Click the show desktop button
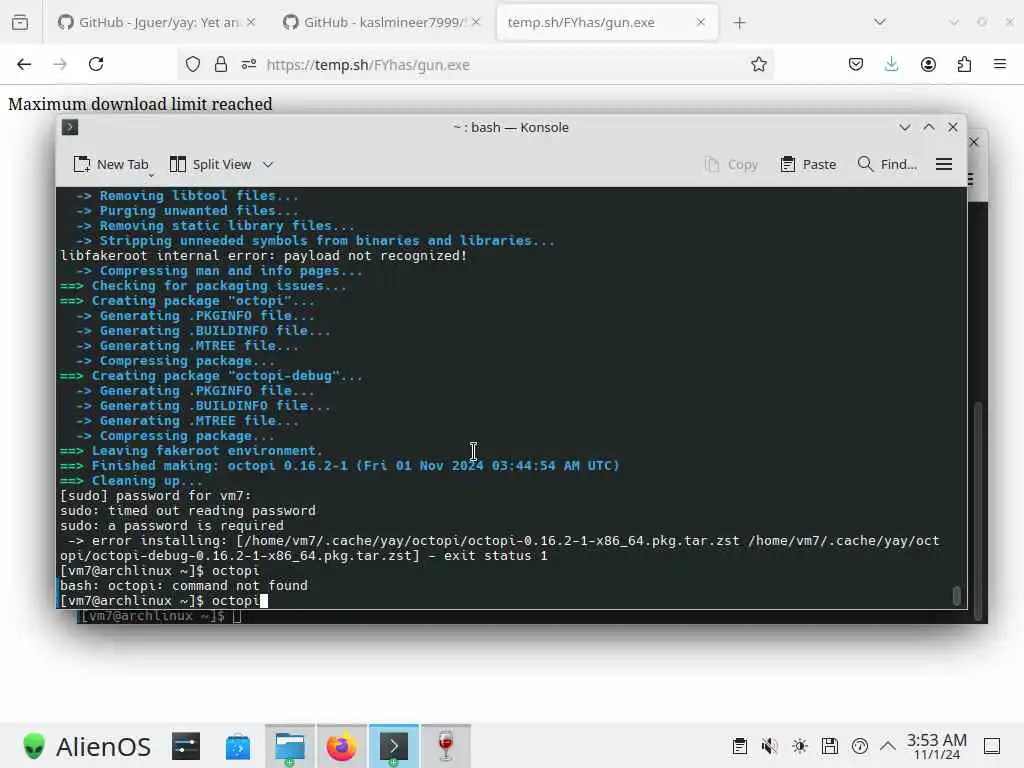This screenshot has width=1024, height=768. pyautogui.click(x=992, y=746)
